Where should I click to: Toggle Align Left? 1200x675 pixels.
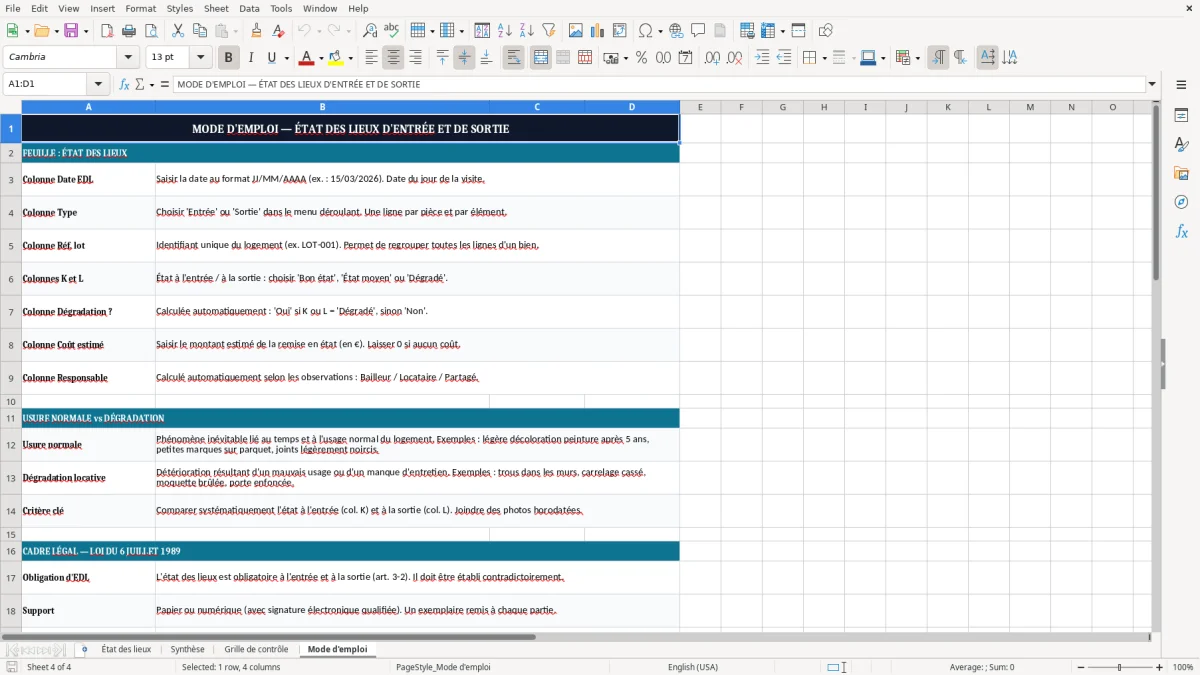point(371,58)
